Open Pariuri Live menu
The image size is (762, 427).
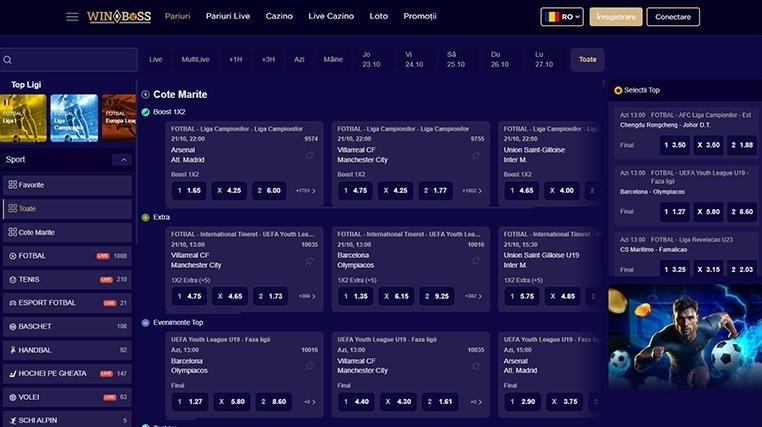coord(227,16)
